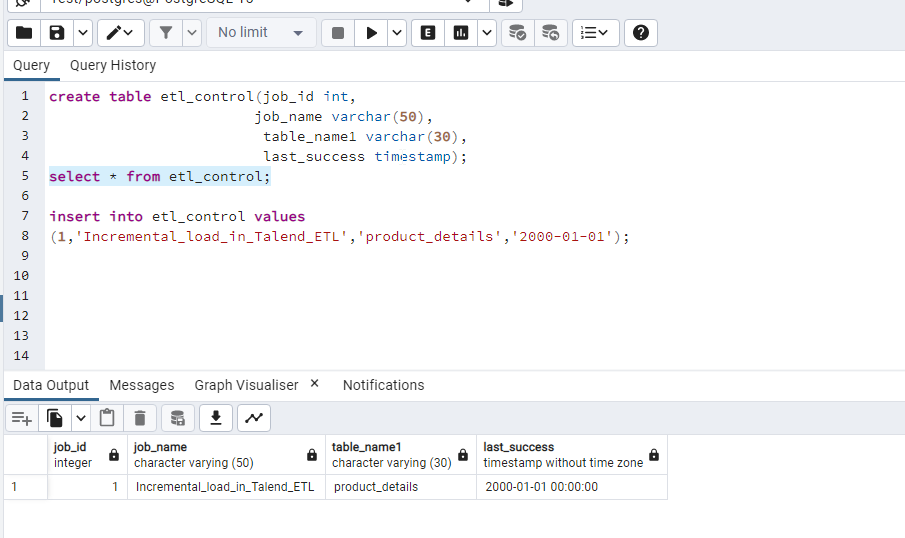Image resolution: width=905 pixels, height=538 pixels.
Task: Click the Commit transaction icon
Action: pyautogui.click(x=517, y=33)
